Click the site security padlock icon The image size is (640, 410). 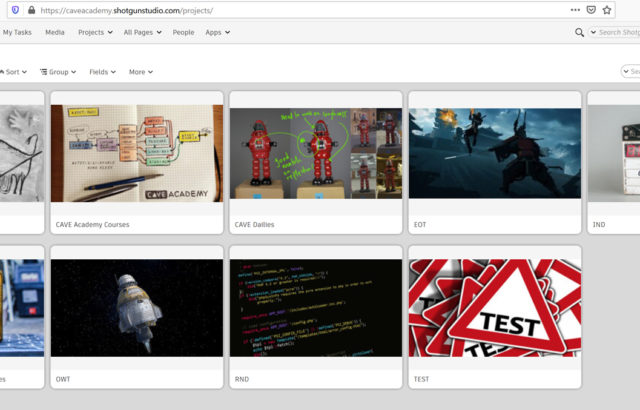coord(31,9)
